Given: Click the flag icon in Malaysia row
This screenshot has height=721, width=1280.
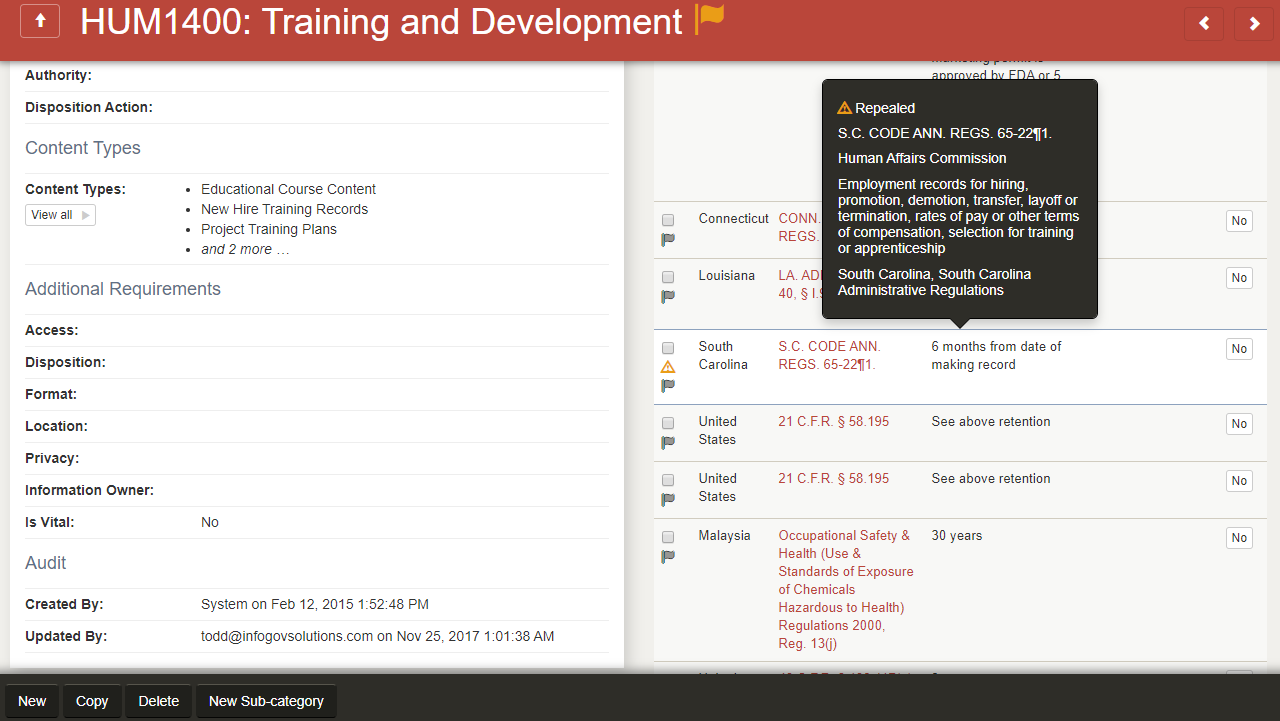Looking at the screenshot, I should pos(668,557).
